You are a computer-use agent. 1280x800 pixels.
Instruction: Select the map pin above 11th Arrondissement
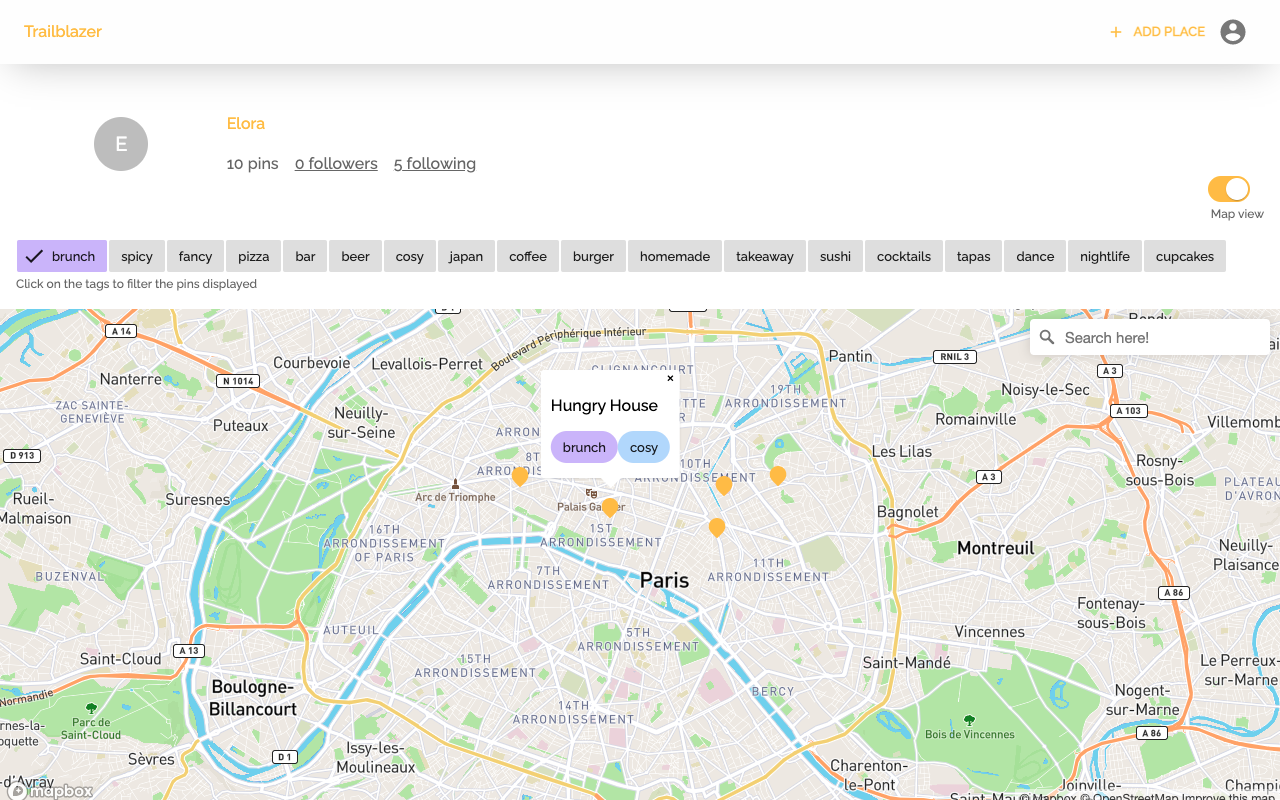point(717,528)
